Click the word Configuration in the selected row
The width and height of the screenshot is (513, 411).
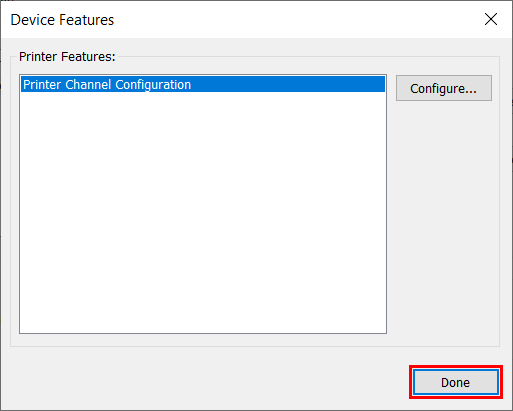(x=153, y=85)
